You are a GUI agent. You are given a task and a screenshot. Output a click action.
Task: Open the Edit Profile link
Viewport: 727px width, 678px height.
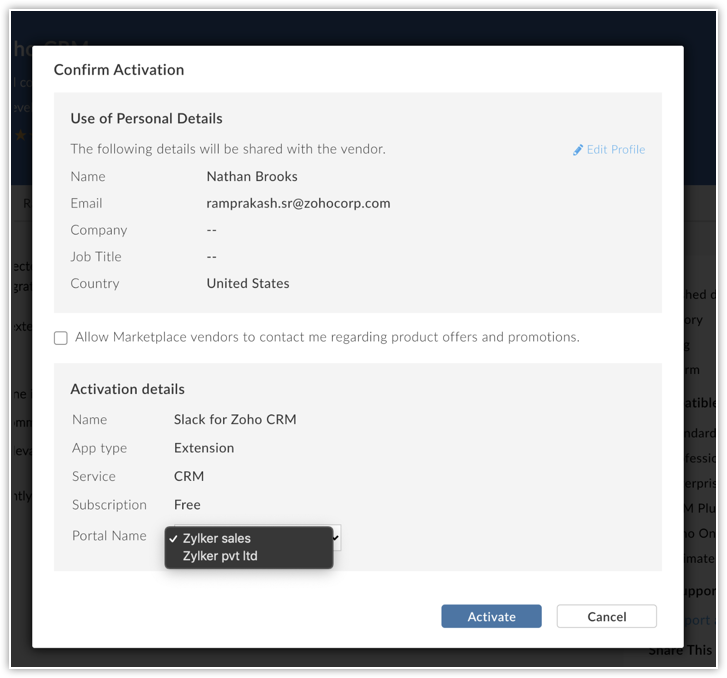pyautogui.click(x=615, y=150)
